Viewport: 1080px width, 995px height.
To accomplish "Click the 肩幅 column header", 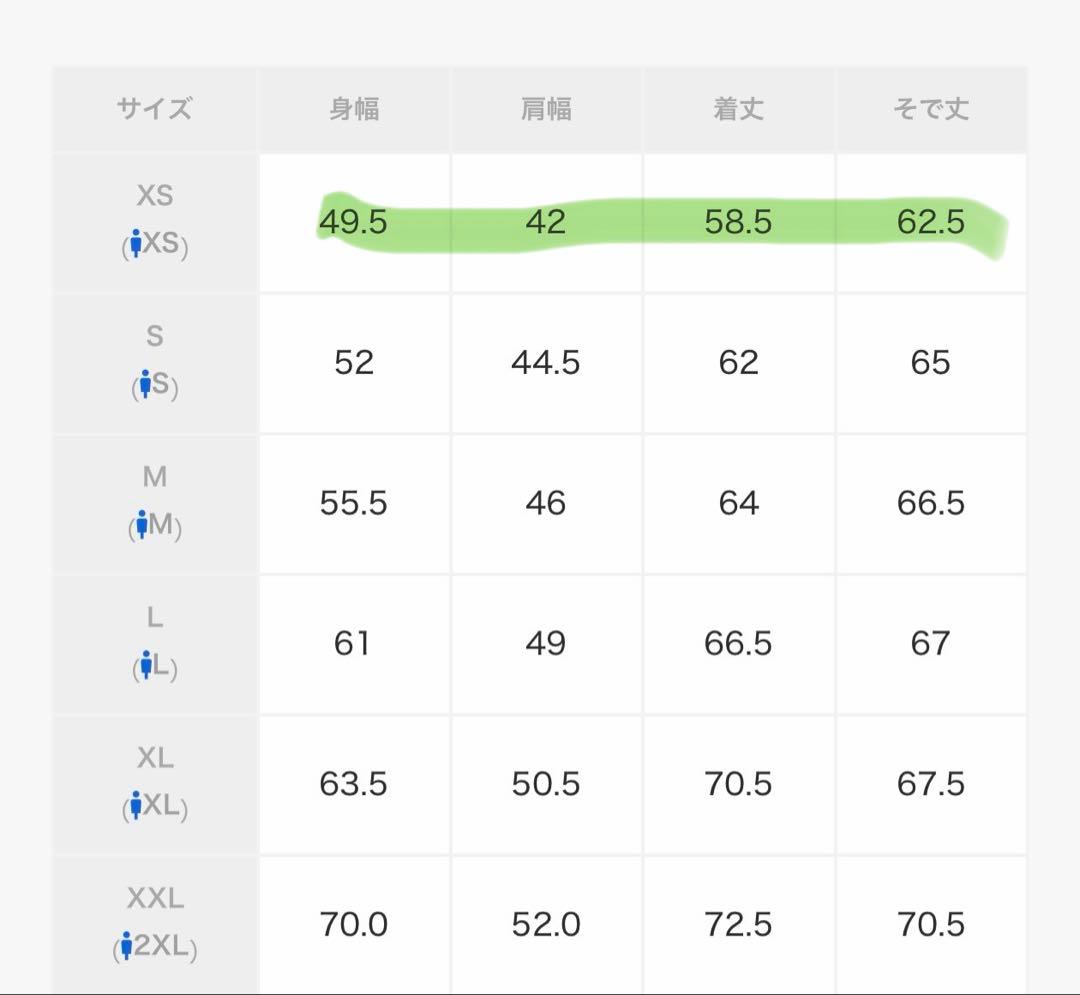I will (x=546, y=108).
